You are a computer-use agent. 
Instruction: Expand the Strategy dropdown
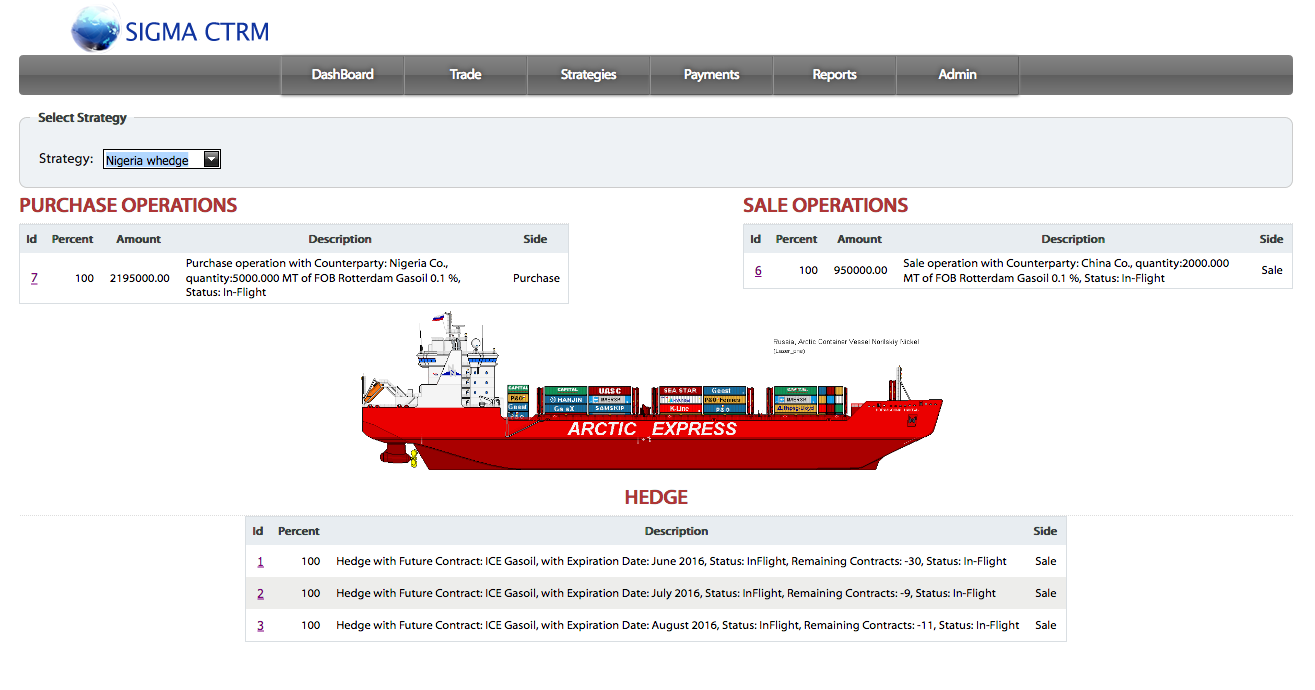tap(161, 160)
